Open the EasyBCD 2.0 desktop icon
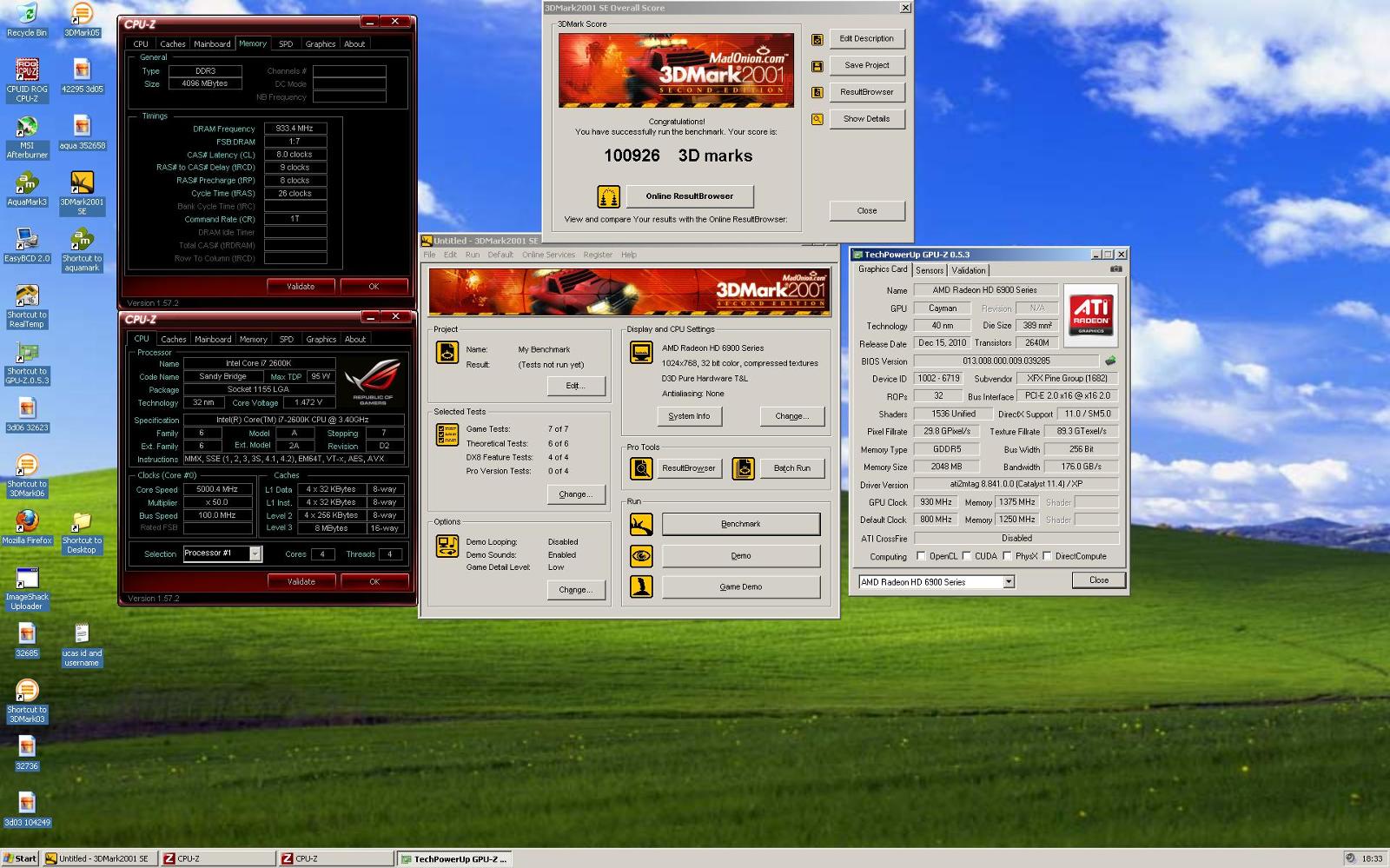Viewport: 1390px width, 868px height. pyautogui.click(x=27, y=245)
